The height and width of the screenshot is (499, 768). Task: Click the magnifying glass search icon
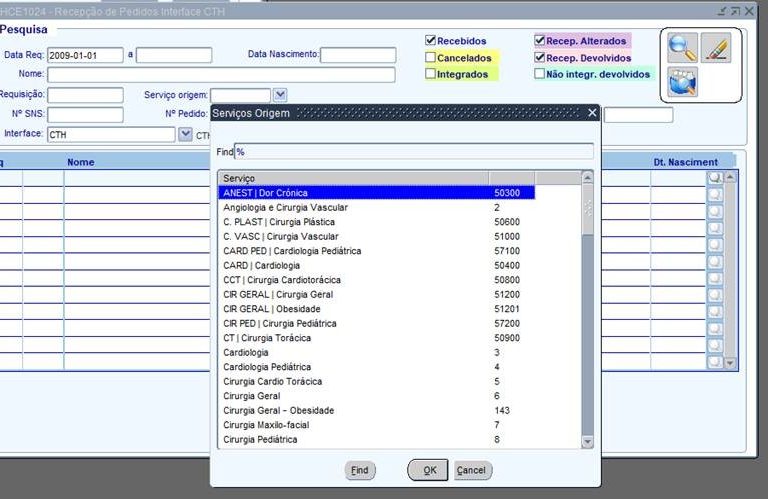click(x=683, y=48)
